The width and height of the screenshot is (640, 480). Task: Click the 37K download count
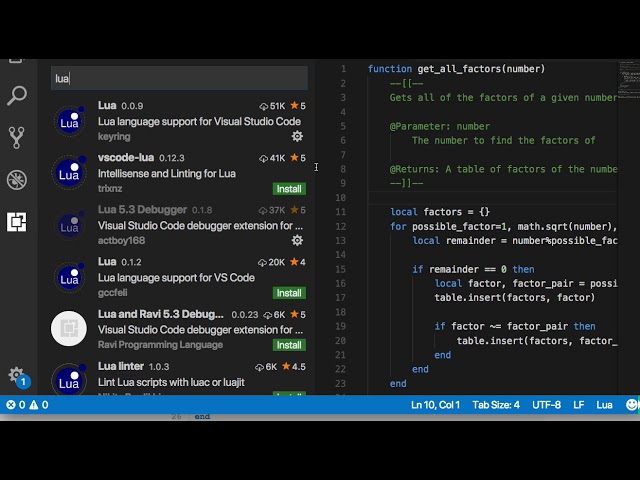272,210
